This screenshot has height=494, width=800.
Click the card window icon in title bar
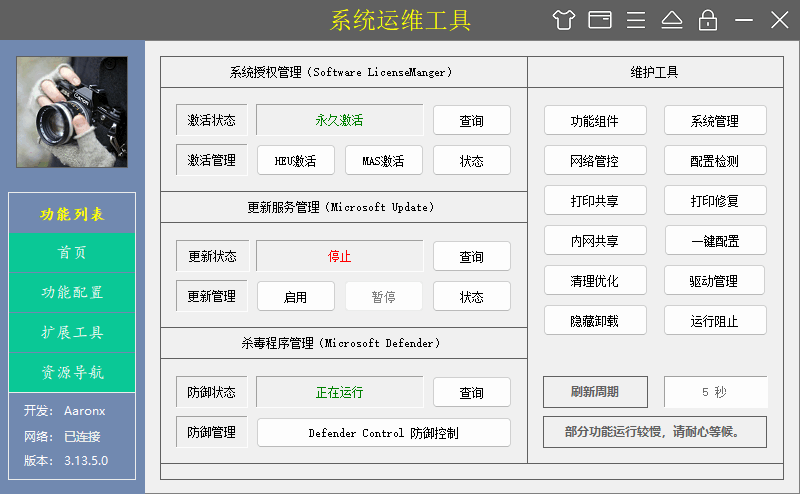coord(600,20)
